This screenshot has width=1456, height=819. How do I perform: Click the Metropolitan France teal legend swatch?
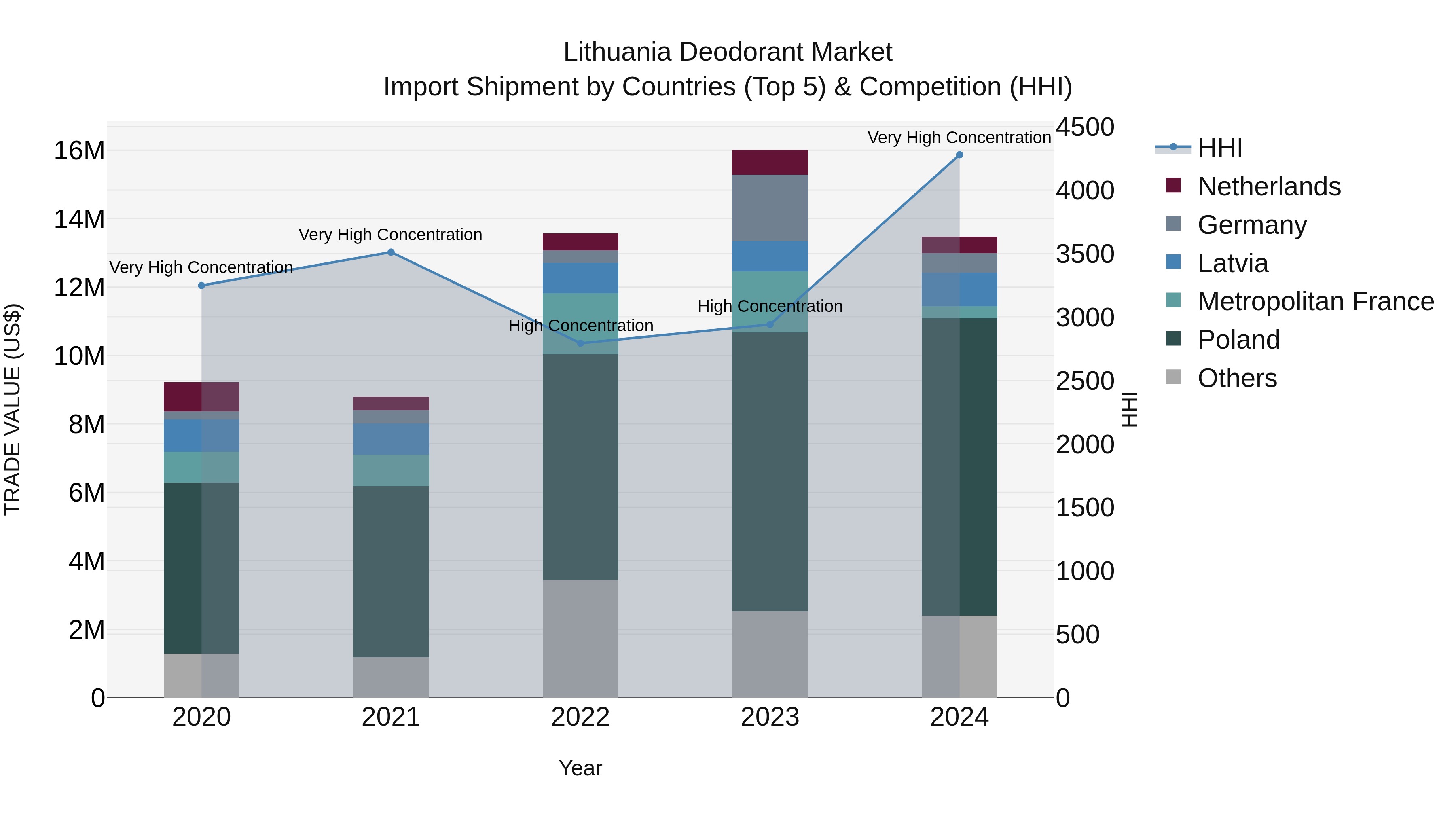1173,300
